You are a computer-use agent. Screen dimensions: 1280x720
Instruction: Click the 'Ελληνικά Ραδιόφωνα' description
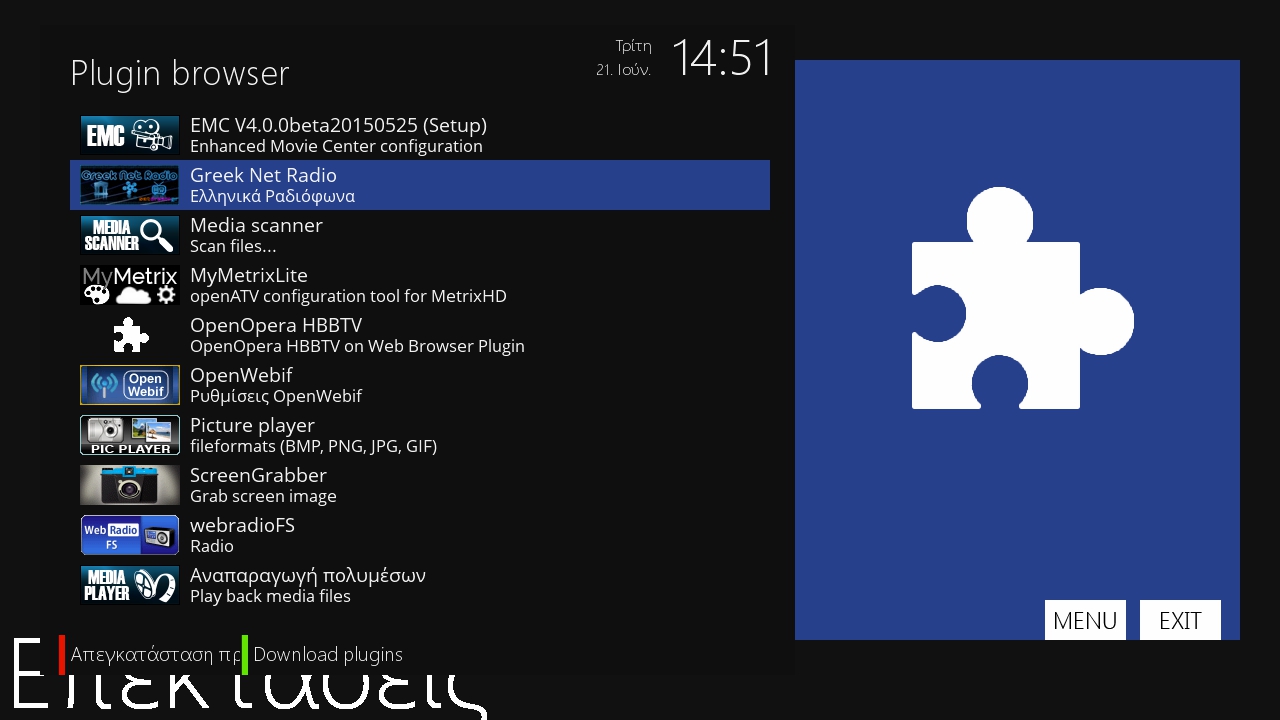(x=272, y=196)
